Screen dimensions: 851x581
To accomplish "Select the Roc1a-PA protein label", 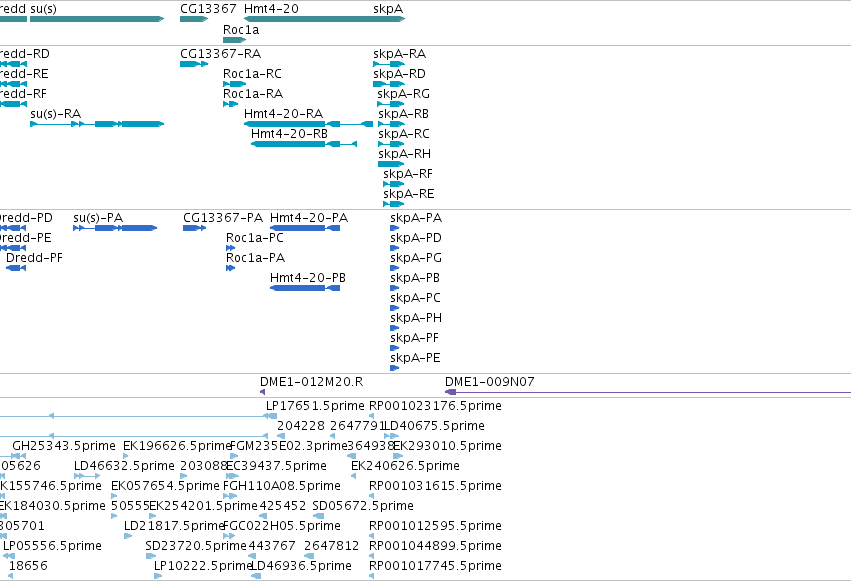I will (x=256, y=258).
